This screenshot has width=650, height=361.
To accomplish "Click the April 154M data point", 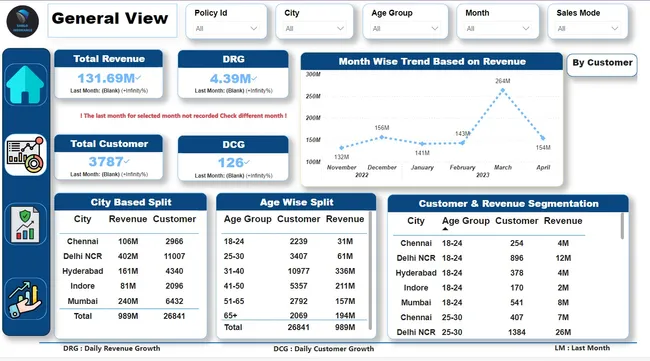I will click(543, 138).
